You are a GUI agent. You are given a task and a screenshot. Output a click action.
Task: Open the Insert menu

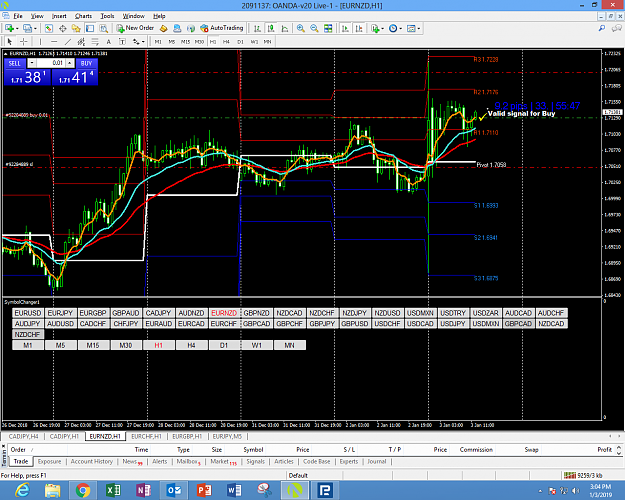[x=59, y=16]
